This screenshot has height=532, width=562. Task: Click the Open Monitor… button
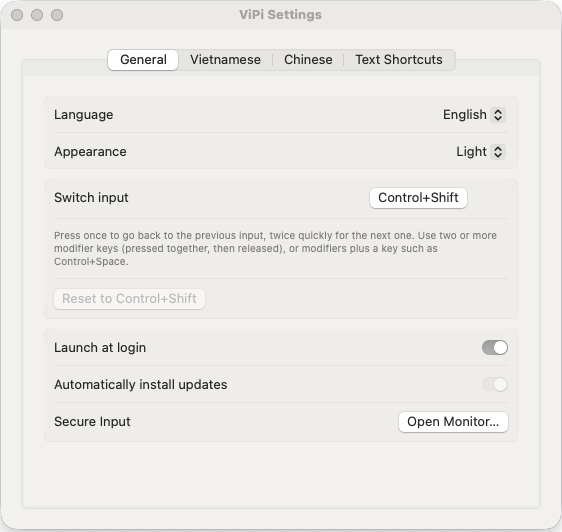click(453, 422)
